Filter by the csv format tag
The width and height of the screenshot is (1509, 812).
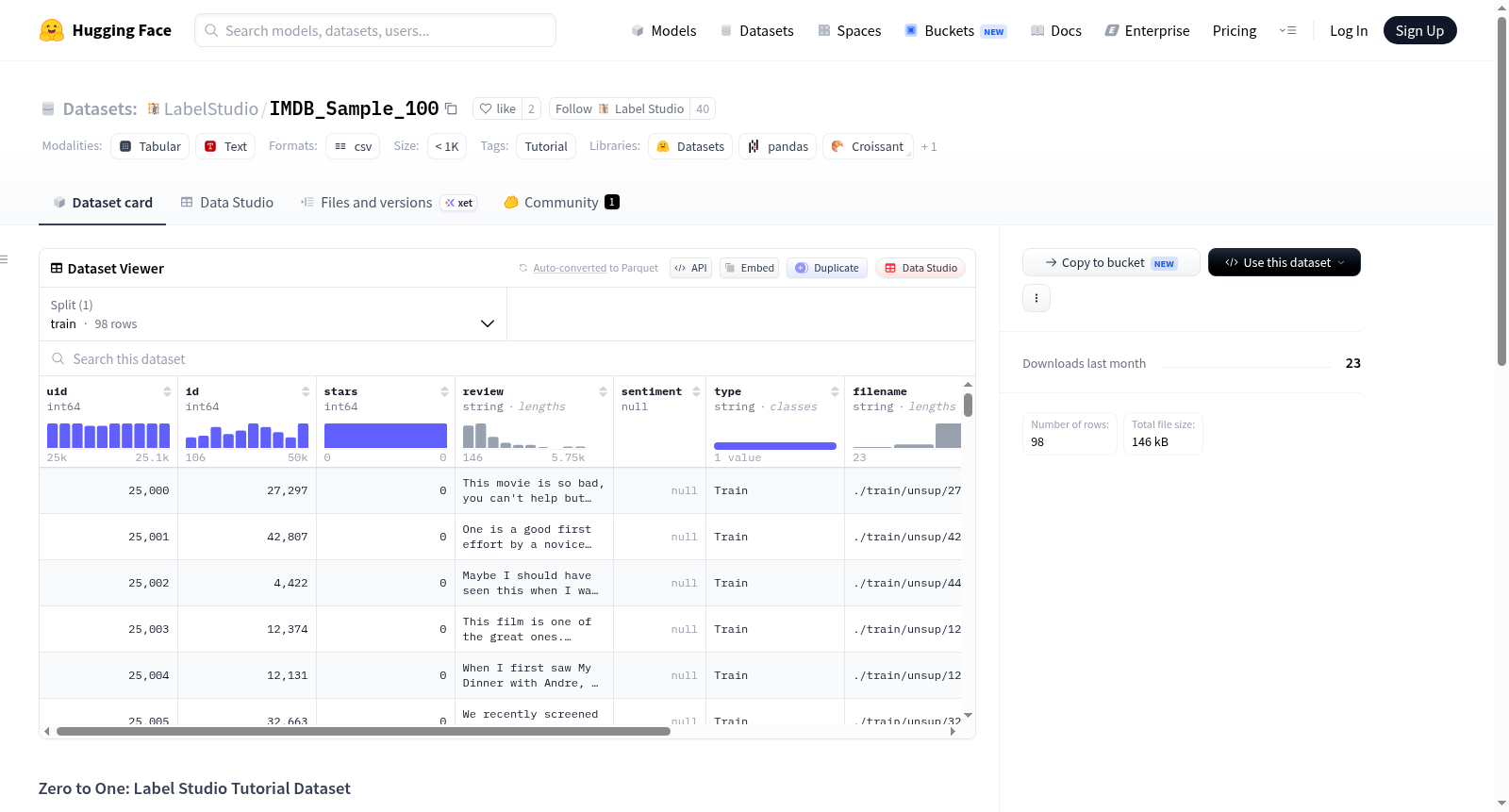click(x=353, y=146)
